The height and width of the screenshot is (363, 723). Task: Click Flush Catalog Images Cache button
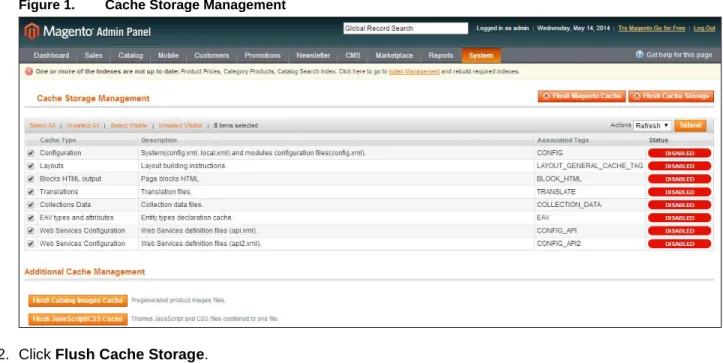(x=78, y=301)
